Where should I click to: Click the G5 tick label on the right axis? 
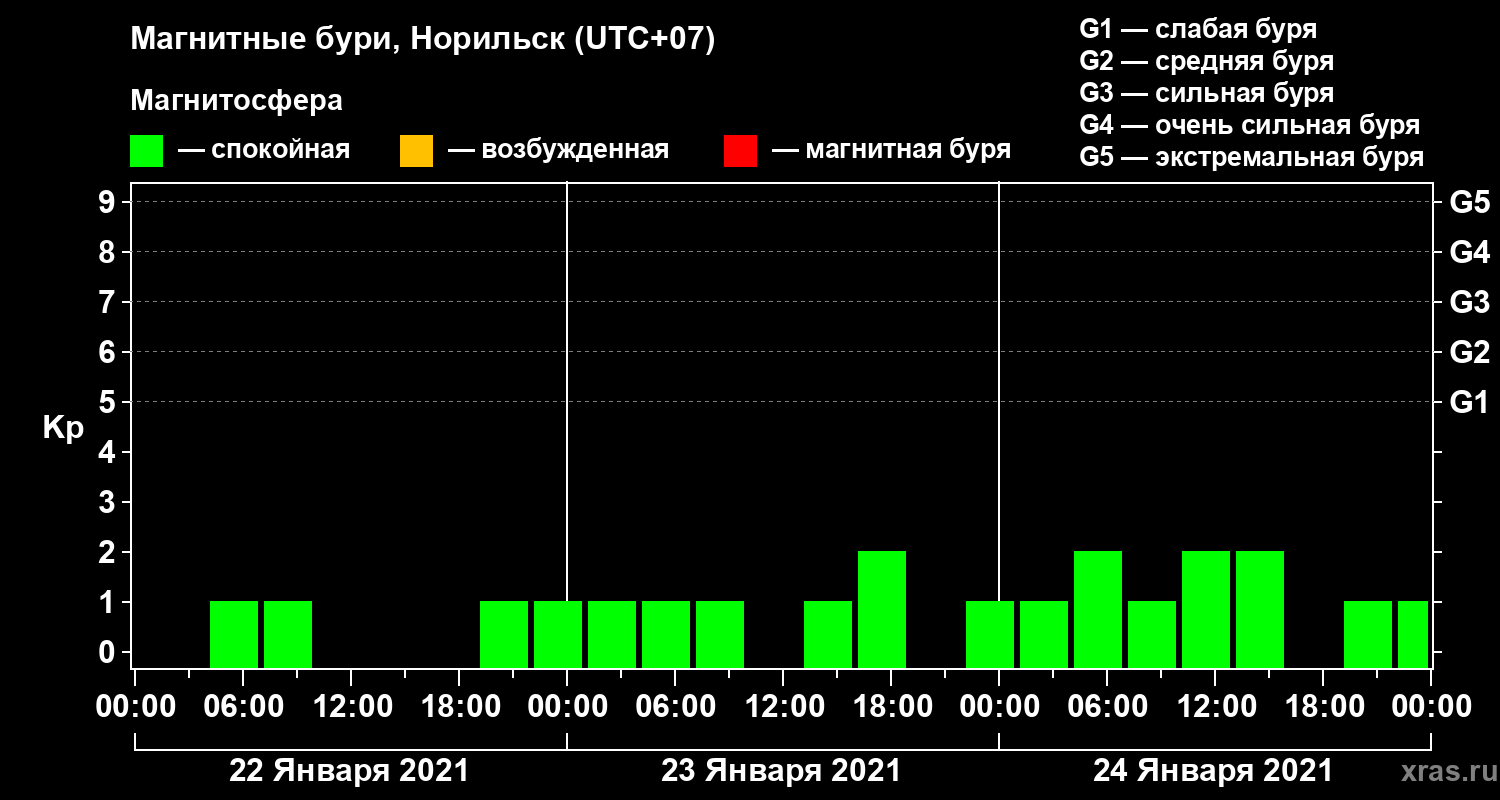(x=1469, y=203)
